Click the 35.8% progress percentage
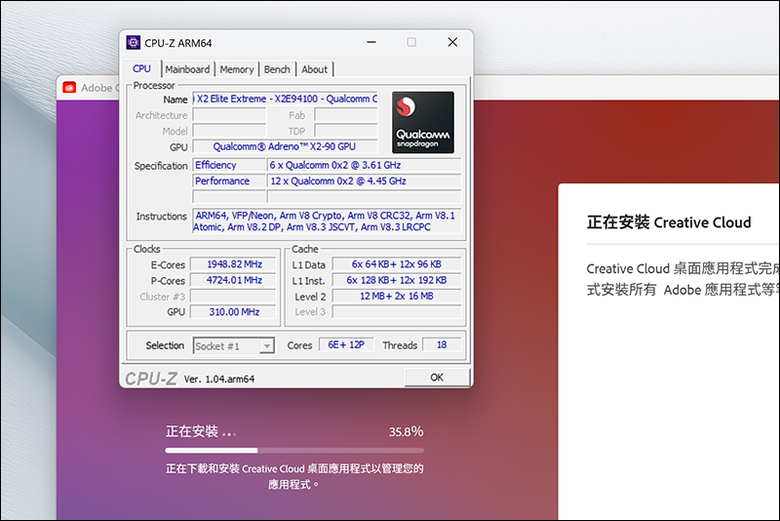The image size is (780, 521). point(406,432)
